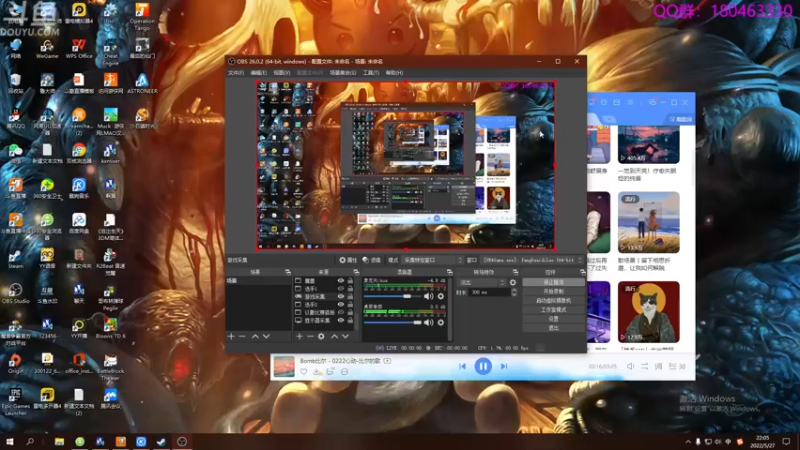Click Studio Mode button in controls
Viewport: 800px width, 450px height.
click(x=554, y=310)
